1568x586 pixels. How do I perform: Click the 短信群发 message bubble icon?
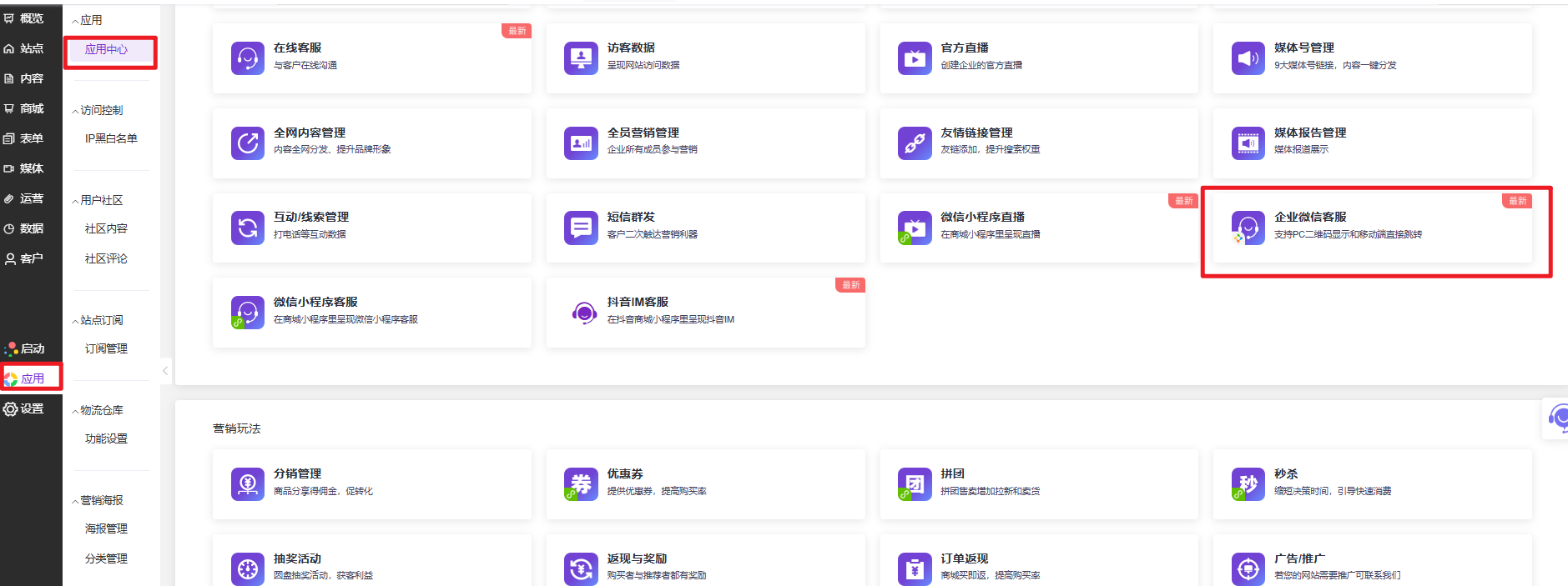580,227
